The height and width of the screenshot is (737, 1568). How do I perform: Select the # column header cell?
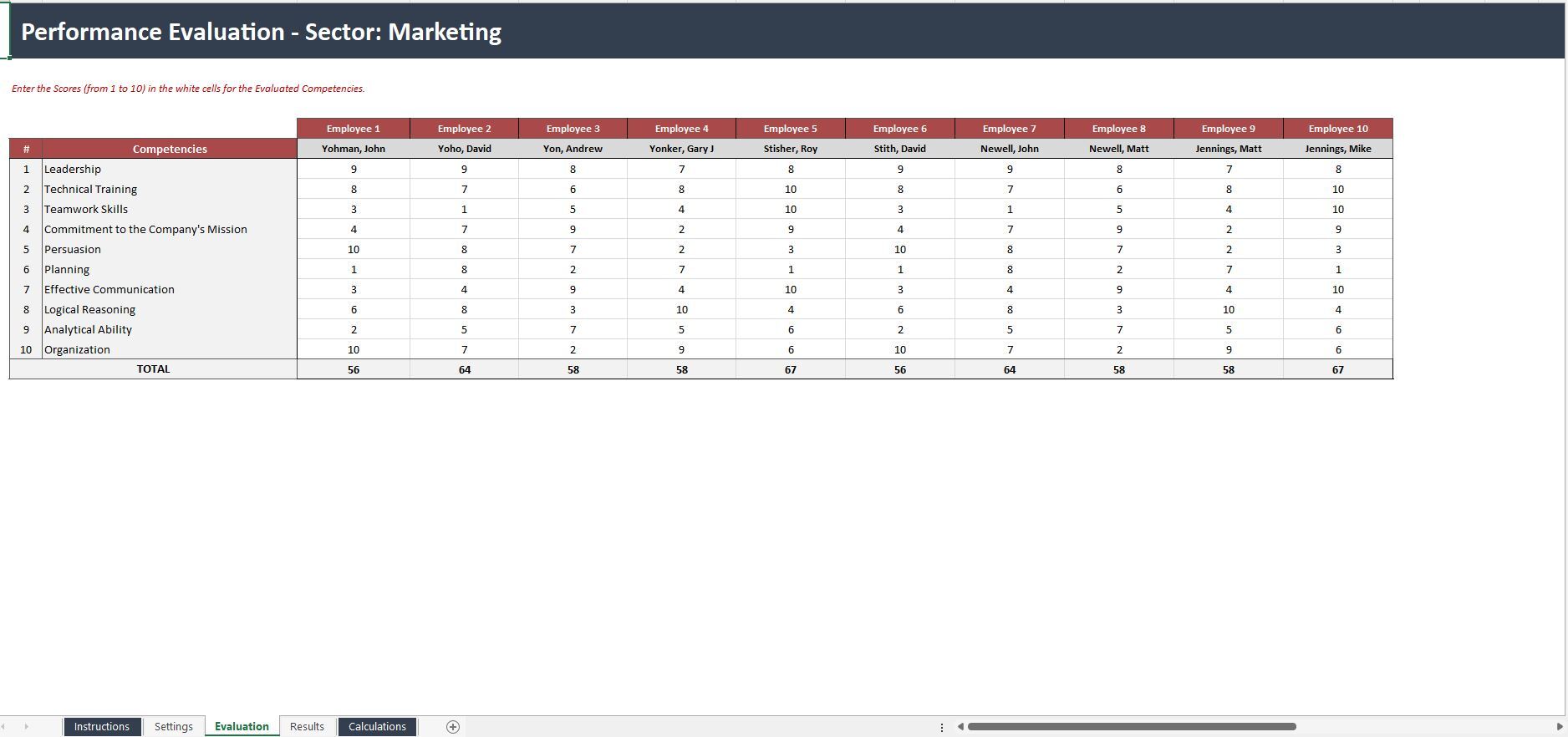click(x=26, y=149)
